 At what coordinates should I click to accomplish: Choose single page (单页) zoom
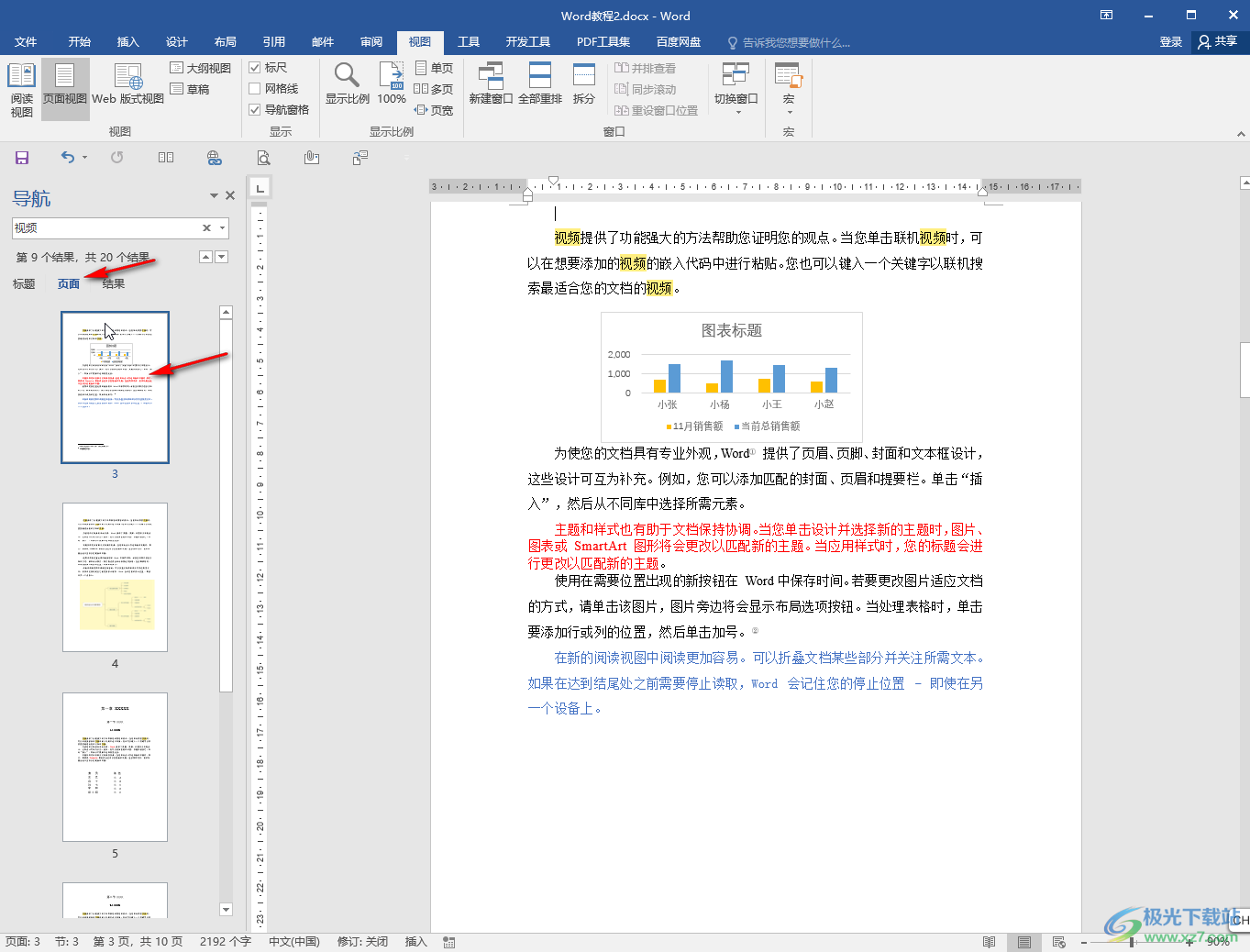[x=434, y=68]
